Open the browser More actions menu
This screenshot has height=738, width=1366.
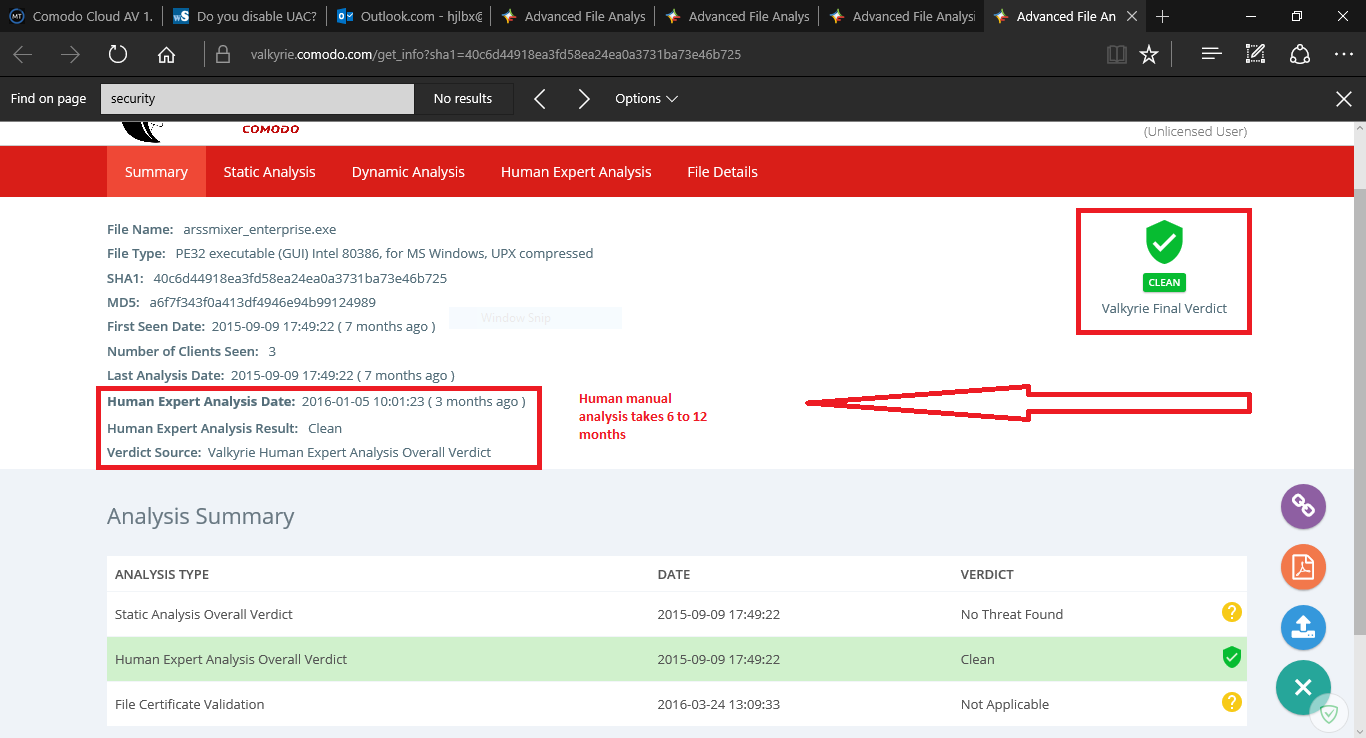coord(1344,55)
